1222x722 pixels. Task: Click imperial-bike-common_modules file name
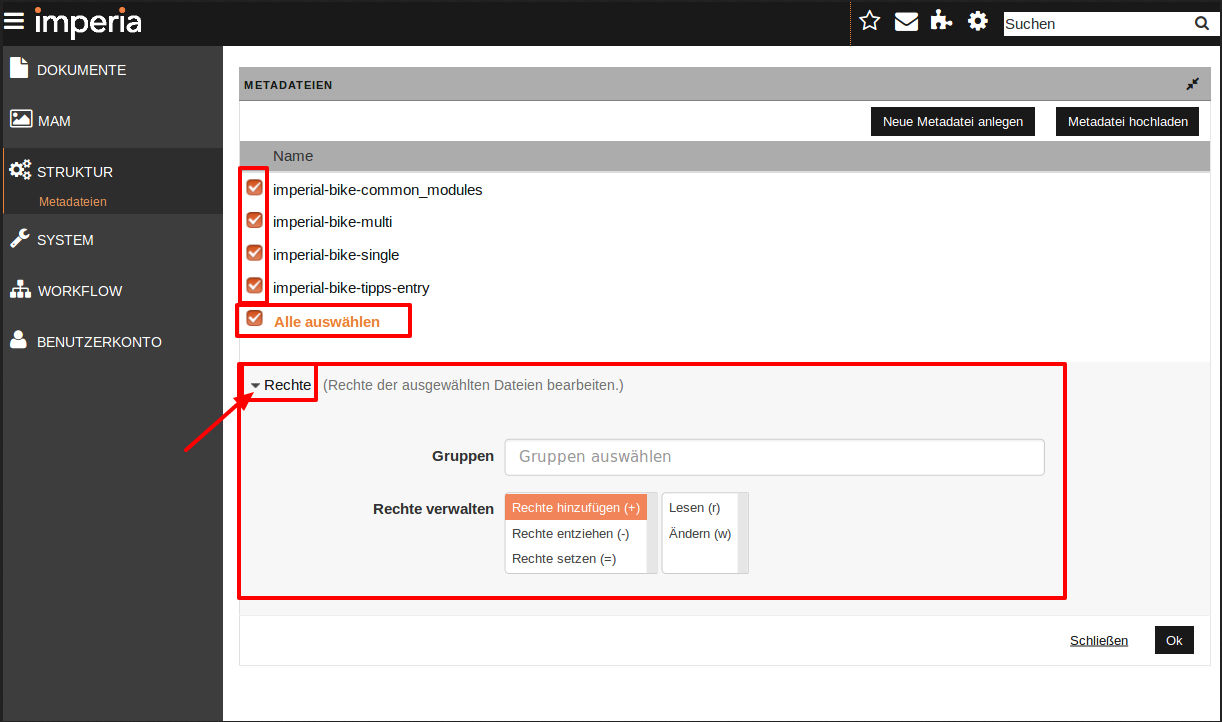[x=378, y=190]
